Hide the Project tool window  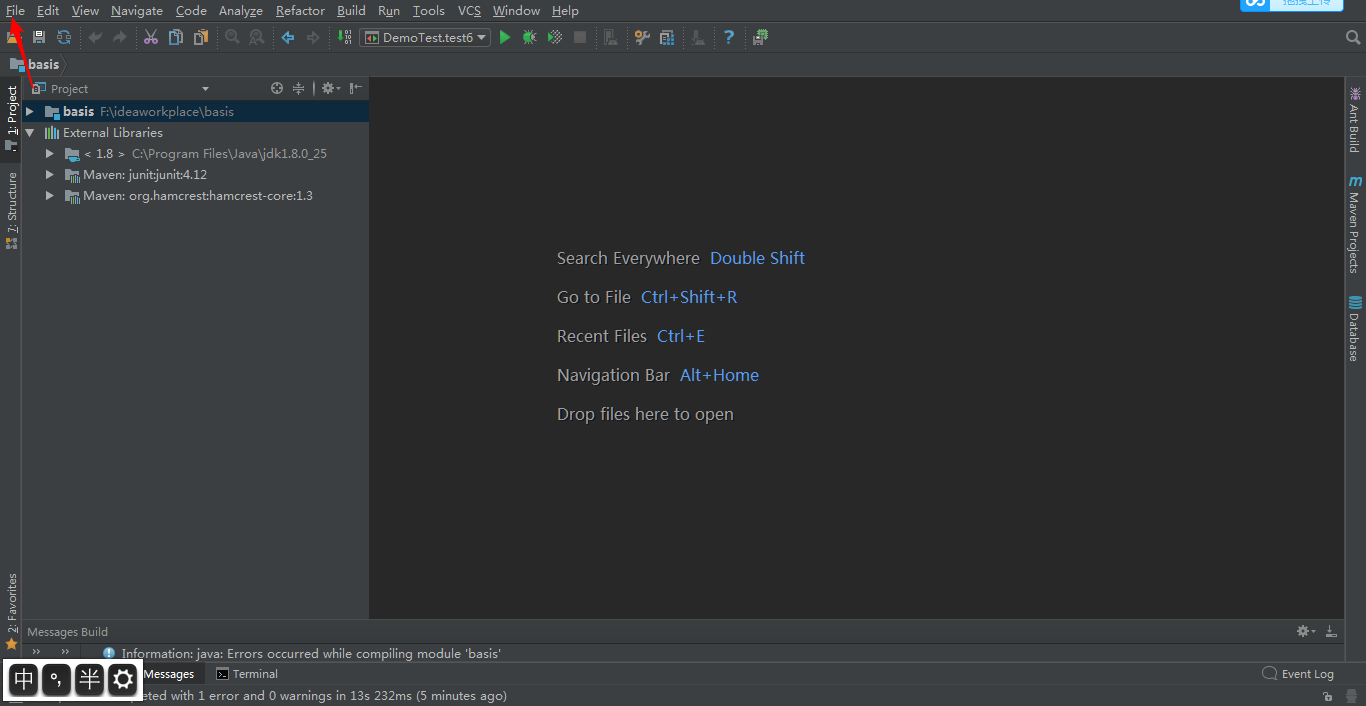pos(356,88)
